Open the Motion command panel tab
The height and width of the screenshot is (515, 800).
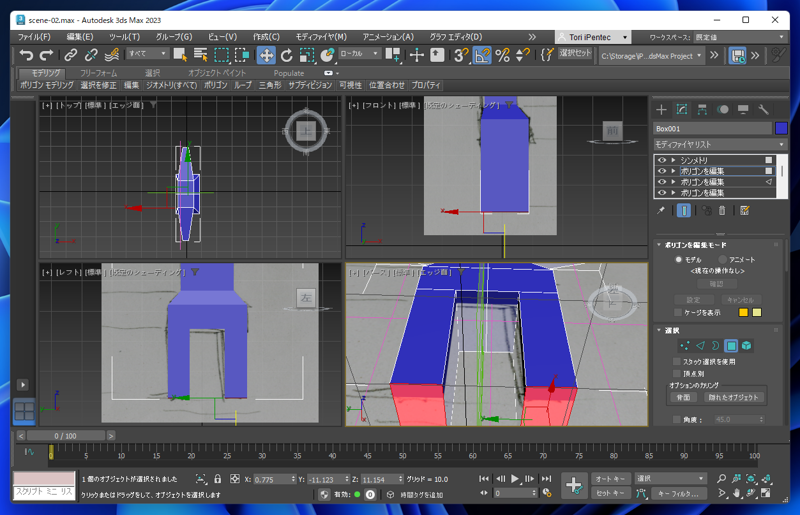click(x=722, y=109)
